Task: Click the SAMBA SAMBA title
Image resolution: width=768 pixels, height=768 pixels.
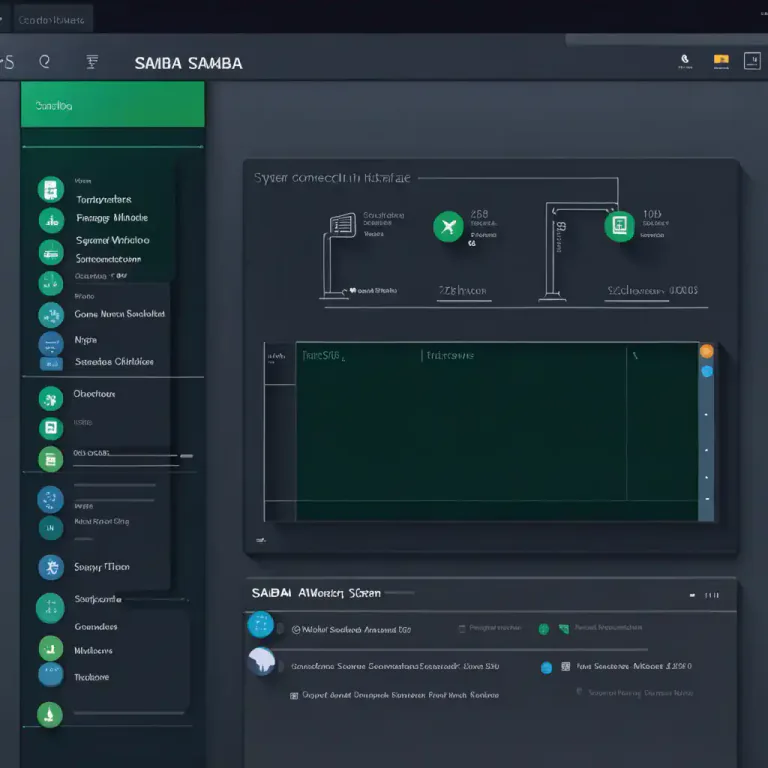Action: [188, 63]
